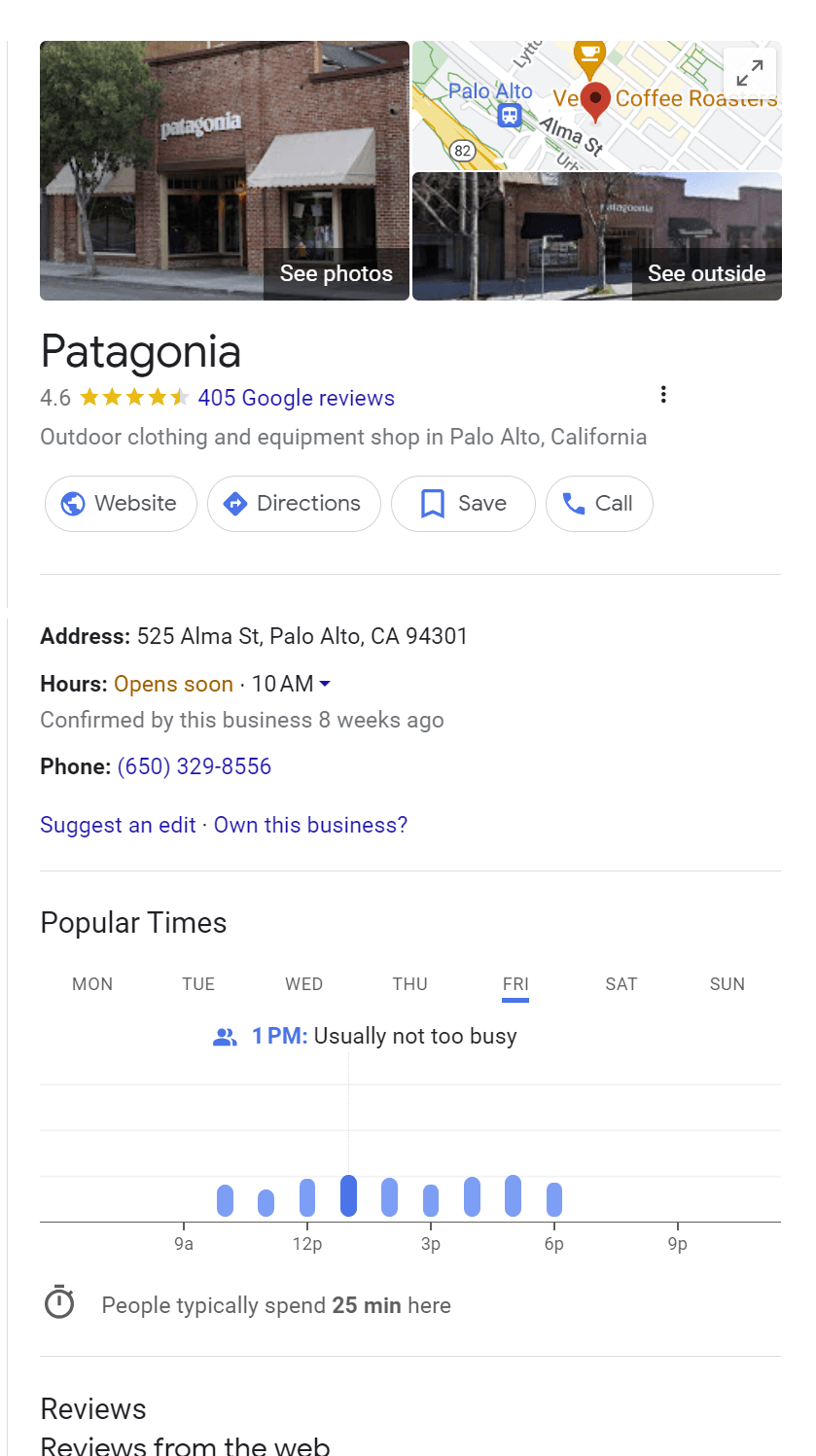
Task: Open the three-dot overflow menu
Action: (x=663, y=394)
